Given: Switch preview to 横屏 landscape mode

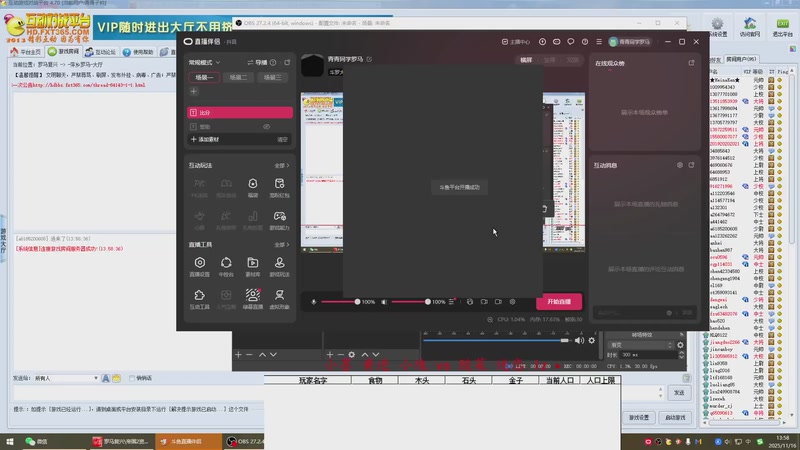Looking at the screenshot, I should pos(526,60).
